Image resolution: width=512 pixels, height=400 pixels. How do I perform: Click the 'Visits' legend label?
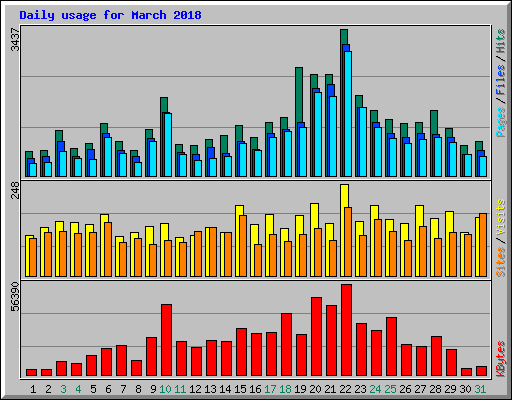pos(501,218)
